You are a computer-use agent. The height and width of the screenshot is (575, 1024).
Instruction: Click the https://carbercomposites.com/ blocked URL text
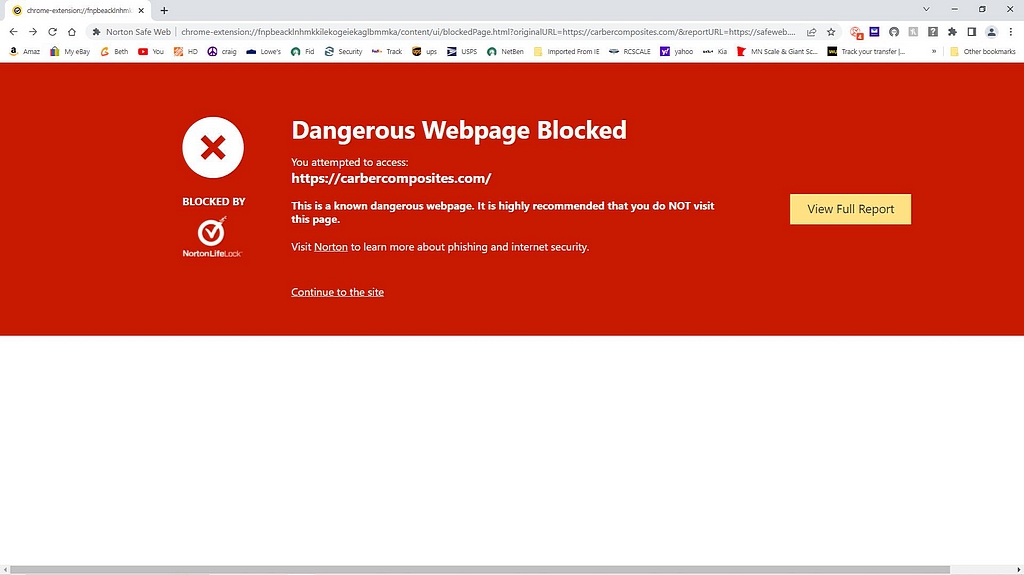pyautogui.click(x=391, y=178)
